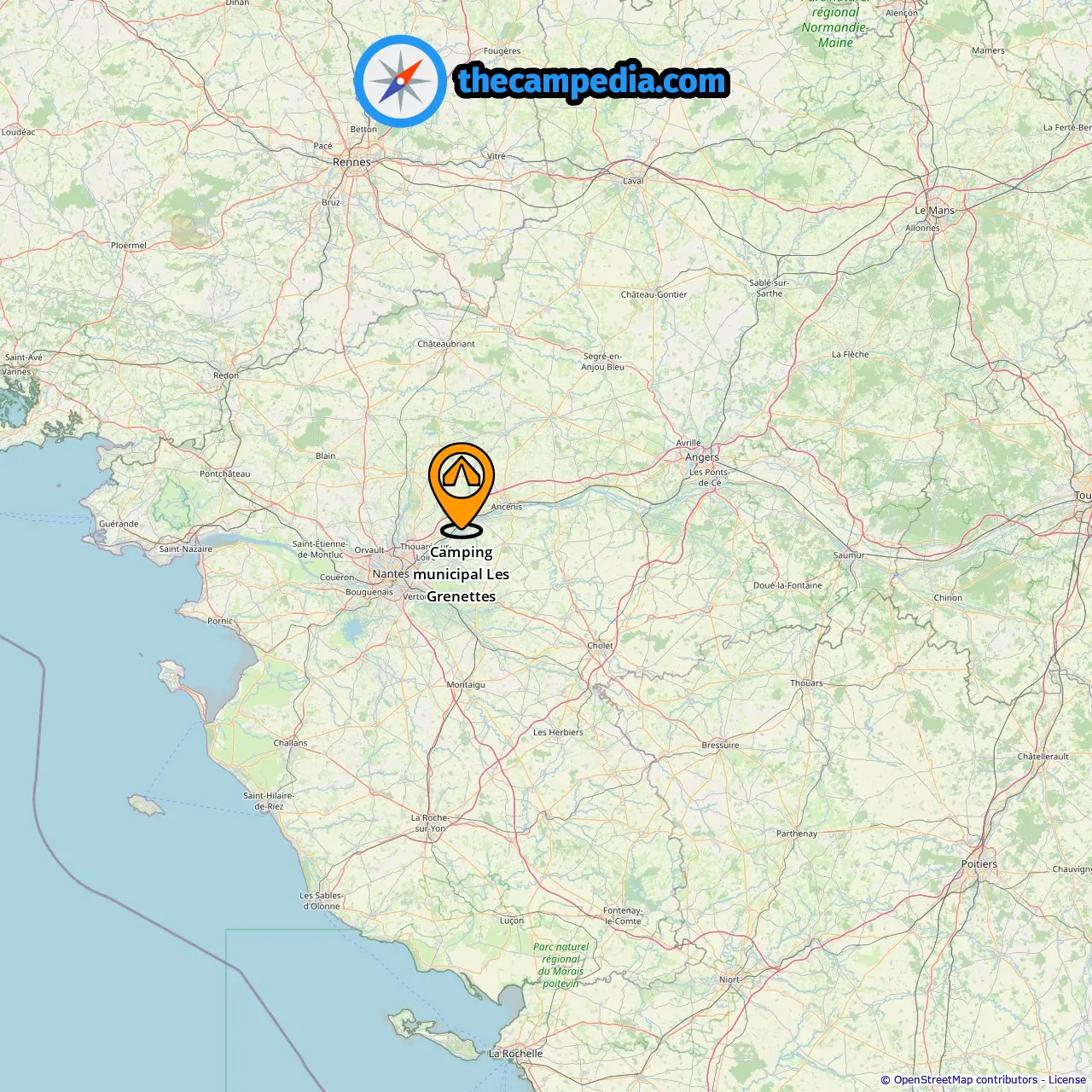Click the Châteaubriant town label

[446, 344]
